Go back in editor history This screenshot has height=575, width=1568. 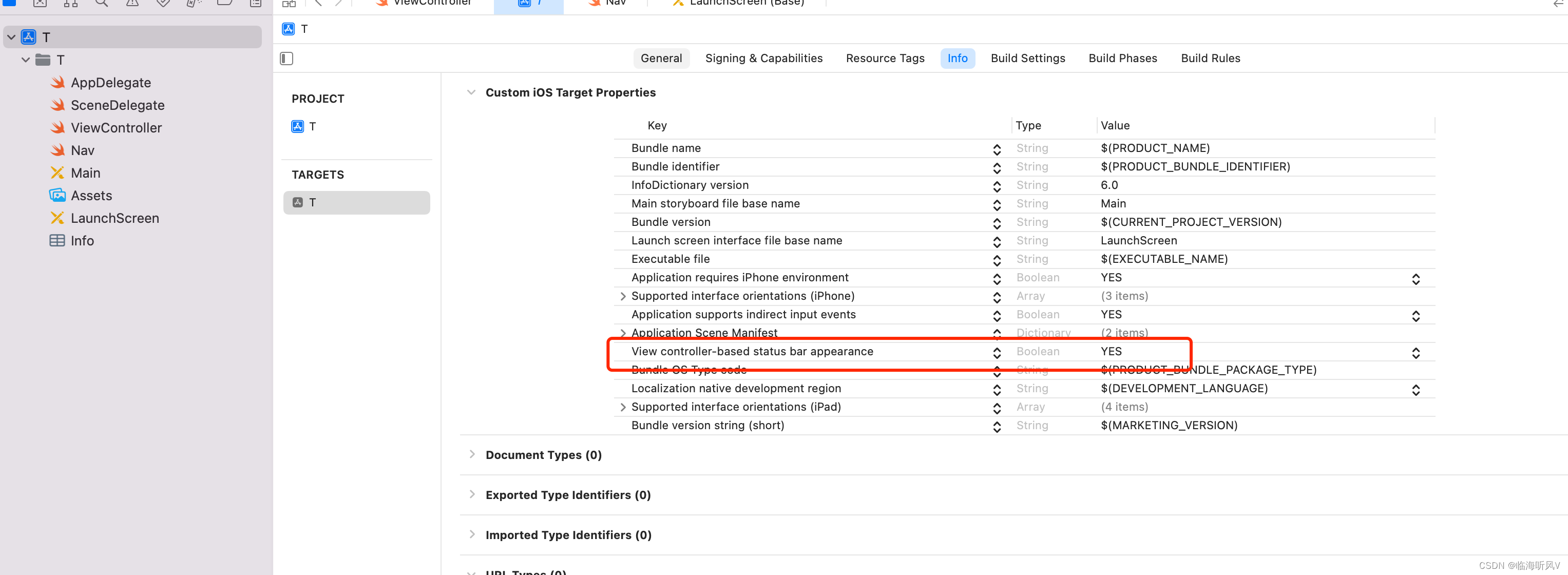tap(318, 3)
